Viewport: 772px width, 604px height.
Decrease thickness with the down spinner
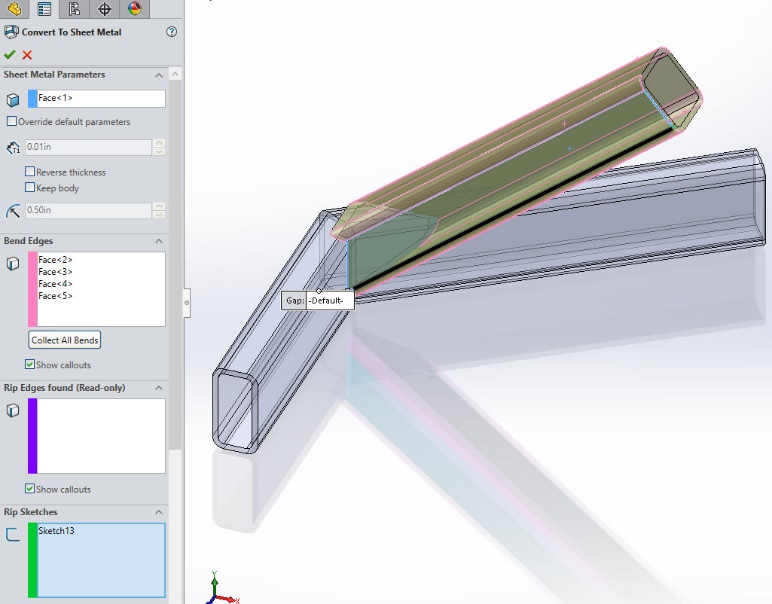159,151
